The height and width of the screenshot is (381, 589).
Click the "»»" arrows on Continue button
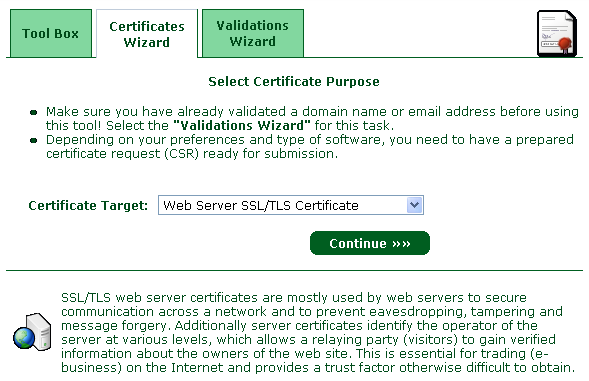401,244
